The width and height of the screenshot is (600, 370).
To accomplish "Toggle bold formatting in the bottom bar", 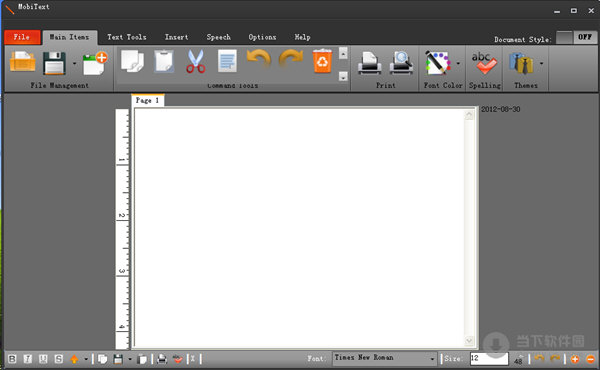I will coord(12,359).
